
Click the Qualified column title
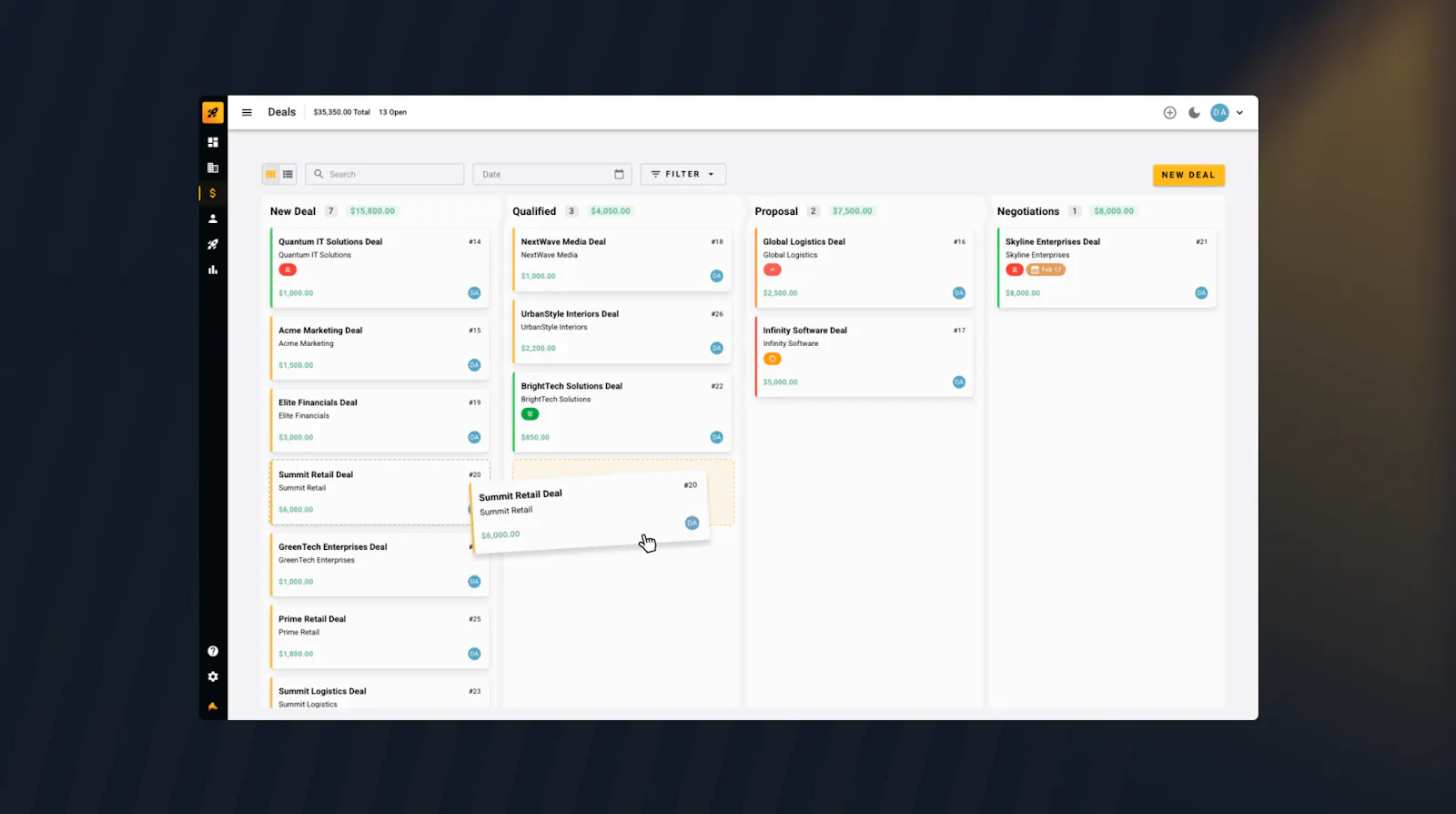[534, 211]
